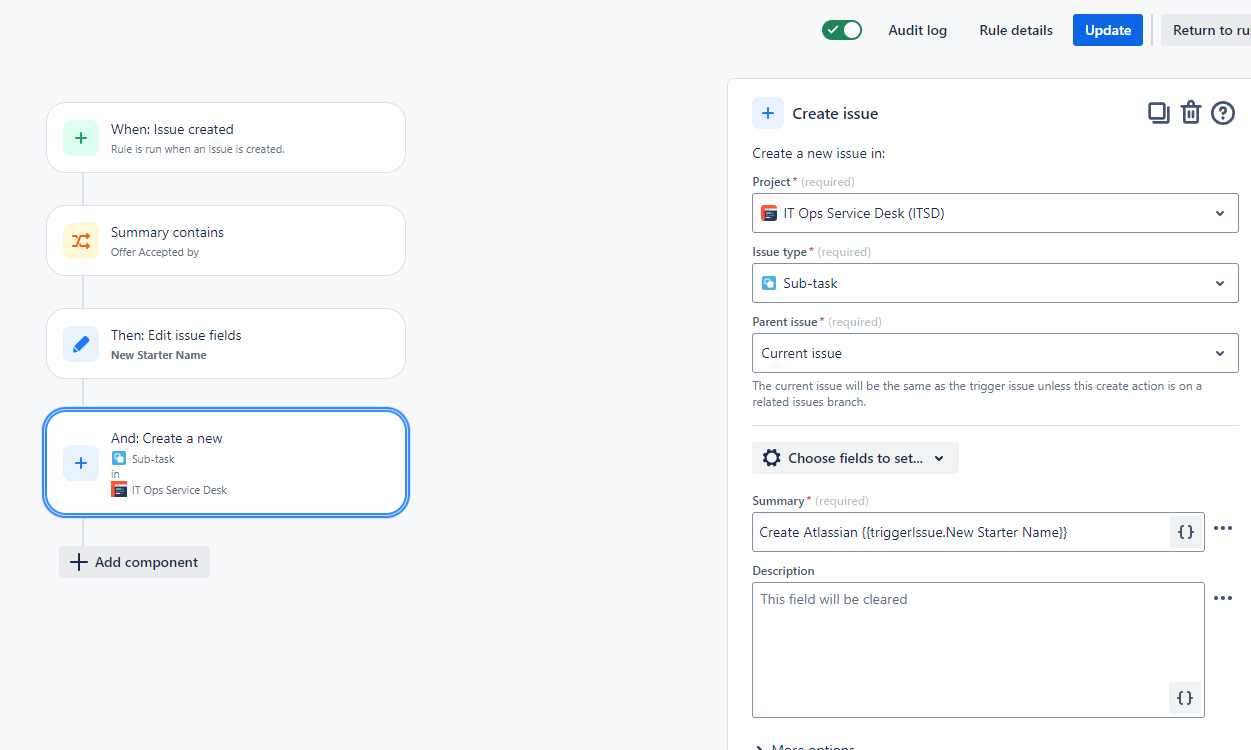Open the Project dropdown

tap(995, 213)
